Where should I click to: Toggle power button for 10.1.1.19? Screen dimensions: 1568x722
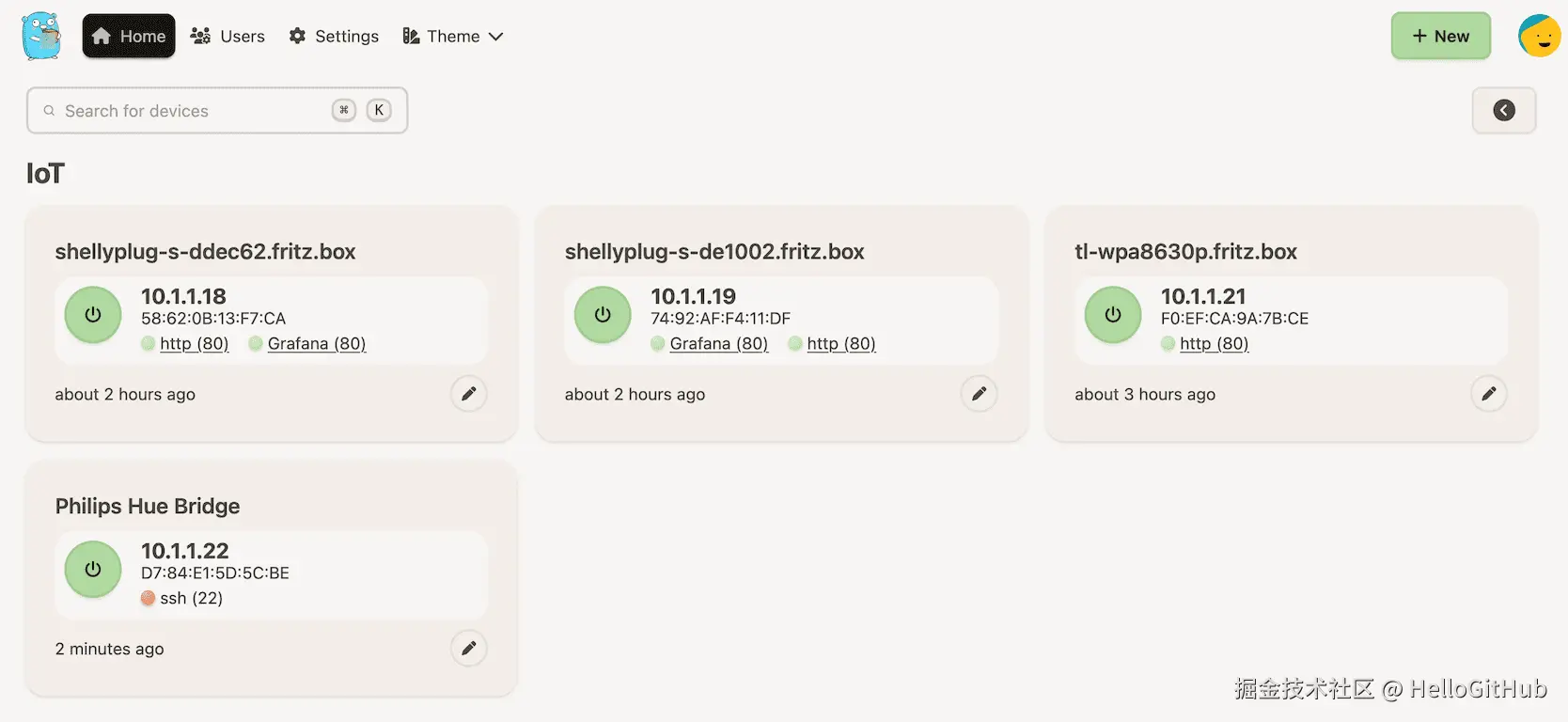603,315
